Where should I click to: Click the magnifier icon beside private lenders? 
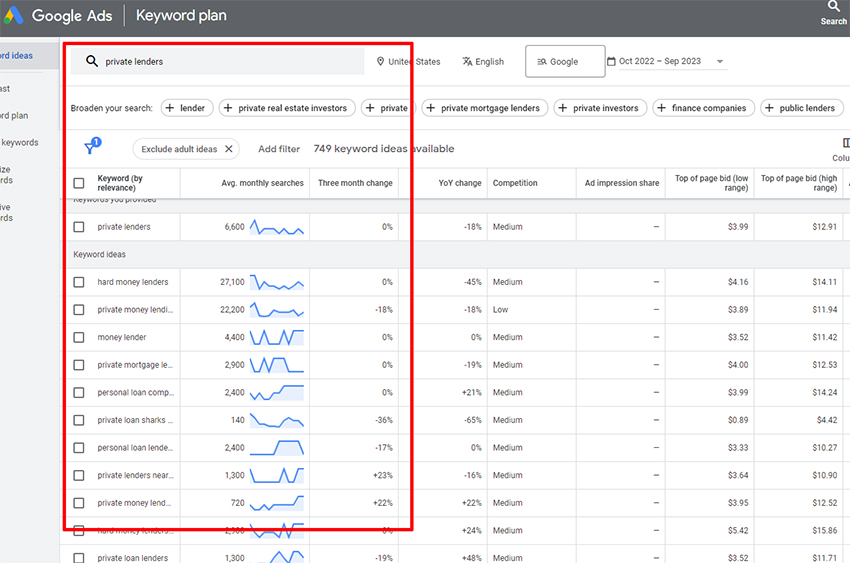(92, 61)
